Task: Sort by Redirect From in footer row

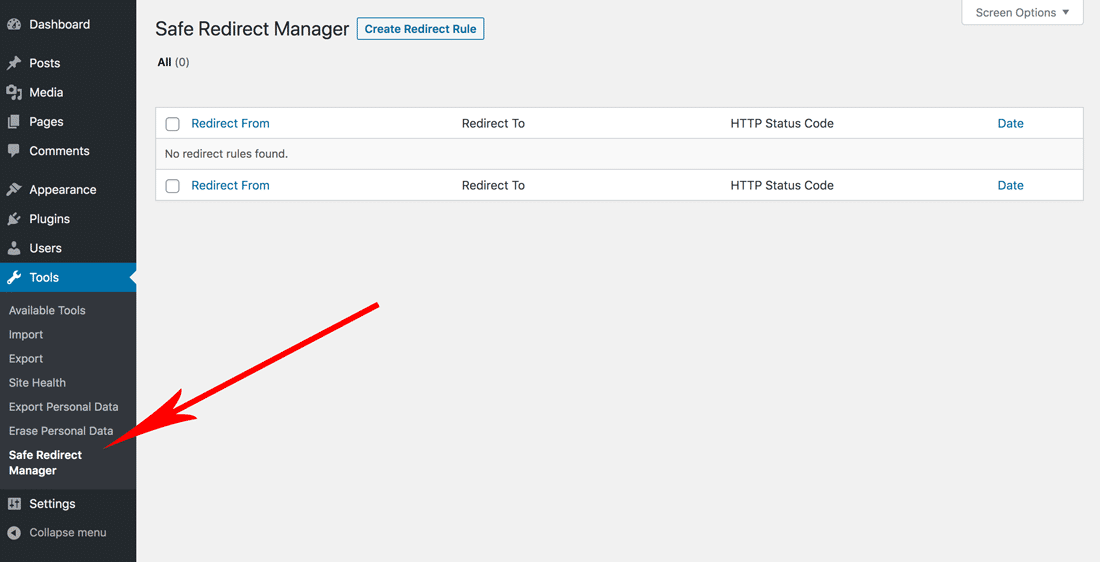Action: [x=230, y=185]
